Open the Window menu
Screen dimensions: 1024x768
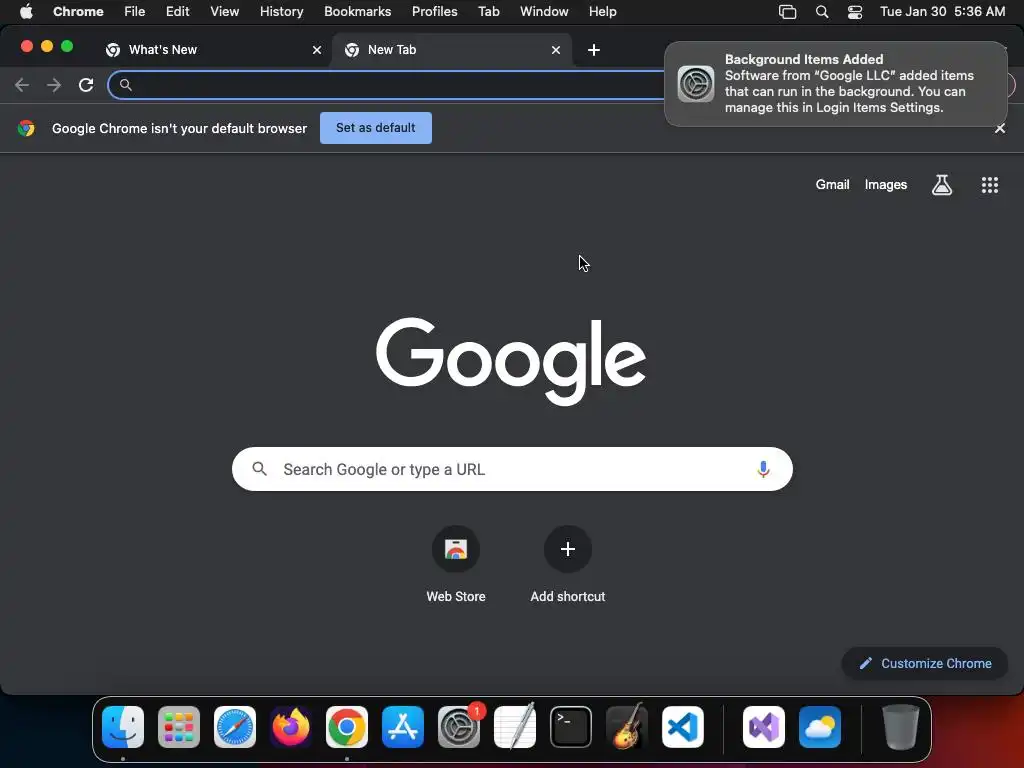coord(544,12)
